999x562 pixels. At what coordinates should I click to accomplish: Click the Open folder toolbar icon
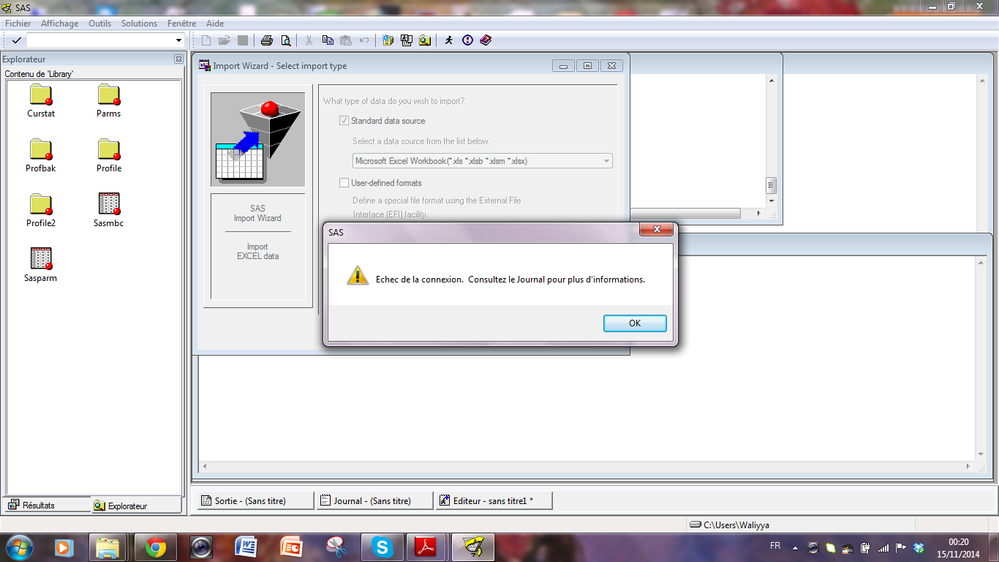pyautogui.click(x=224, y=40)
